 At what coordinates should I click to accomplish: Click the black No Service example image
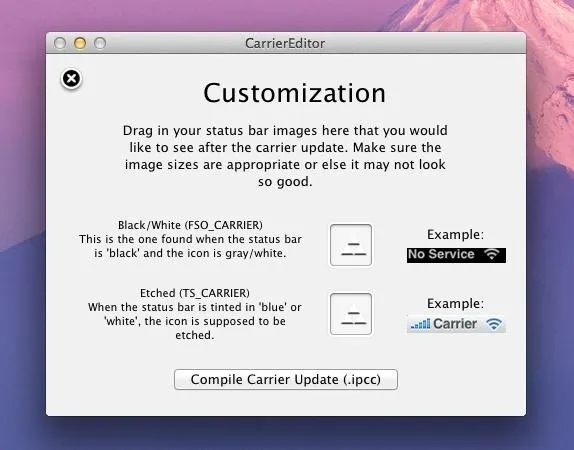[456, 255]
